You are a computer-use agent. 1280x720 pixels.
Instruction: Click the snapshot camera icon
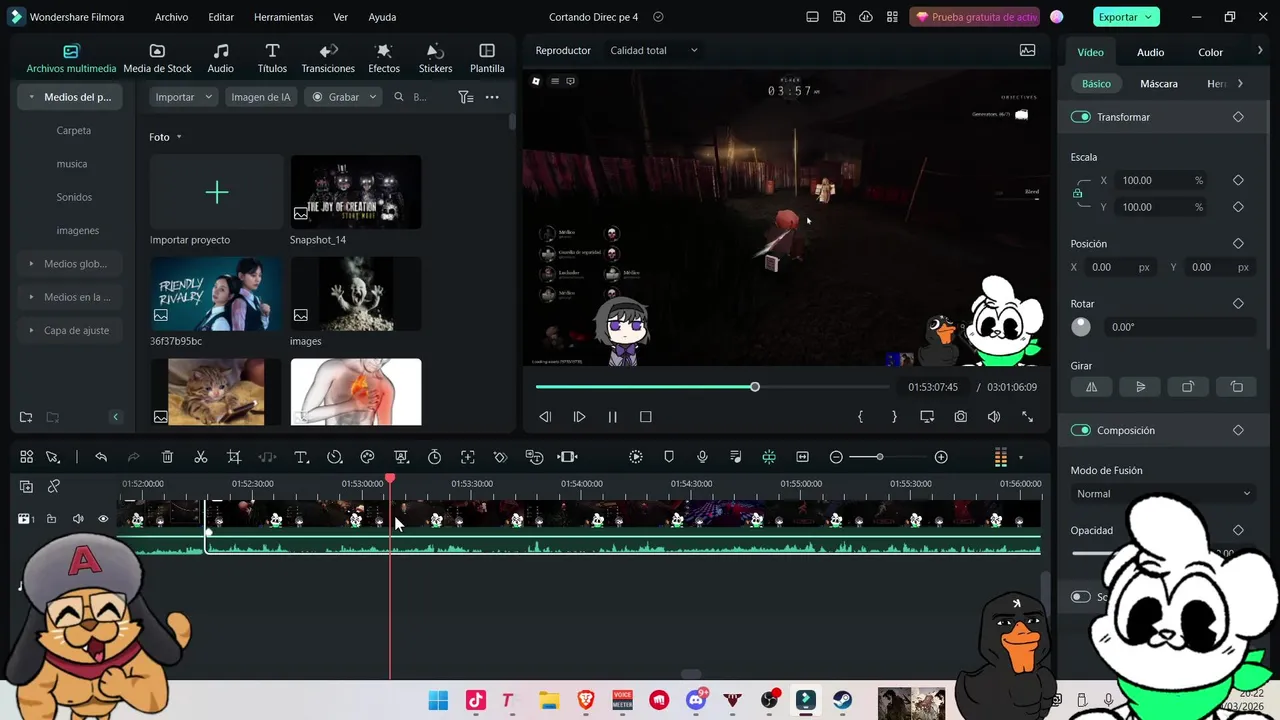pyautogui.click(x=960, y=417)
